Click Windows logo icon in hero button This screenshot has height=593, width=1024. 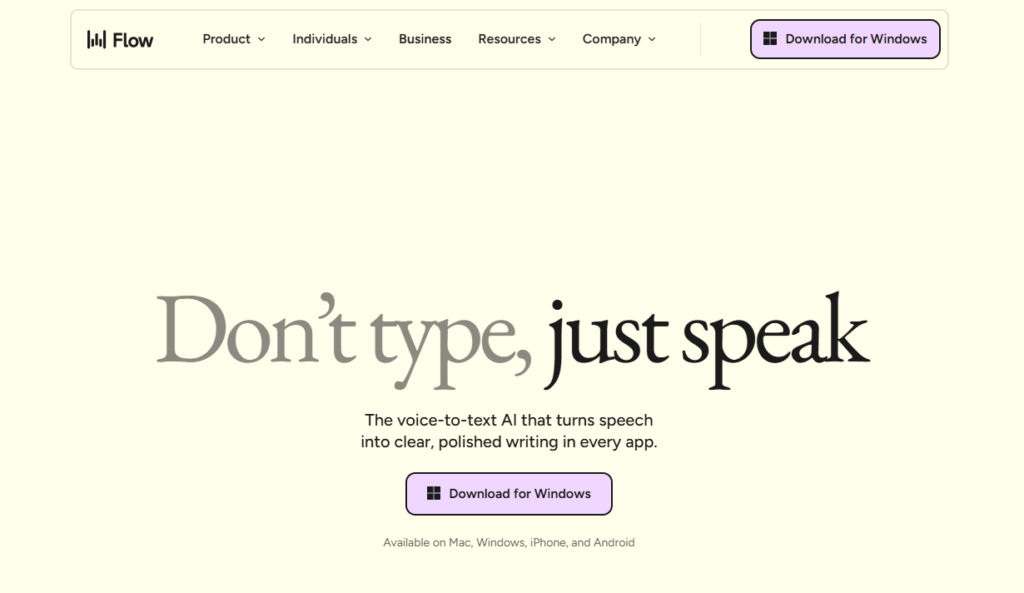434,493
